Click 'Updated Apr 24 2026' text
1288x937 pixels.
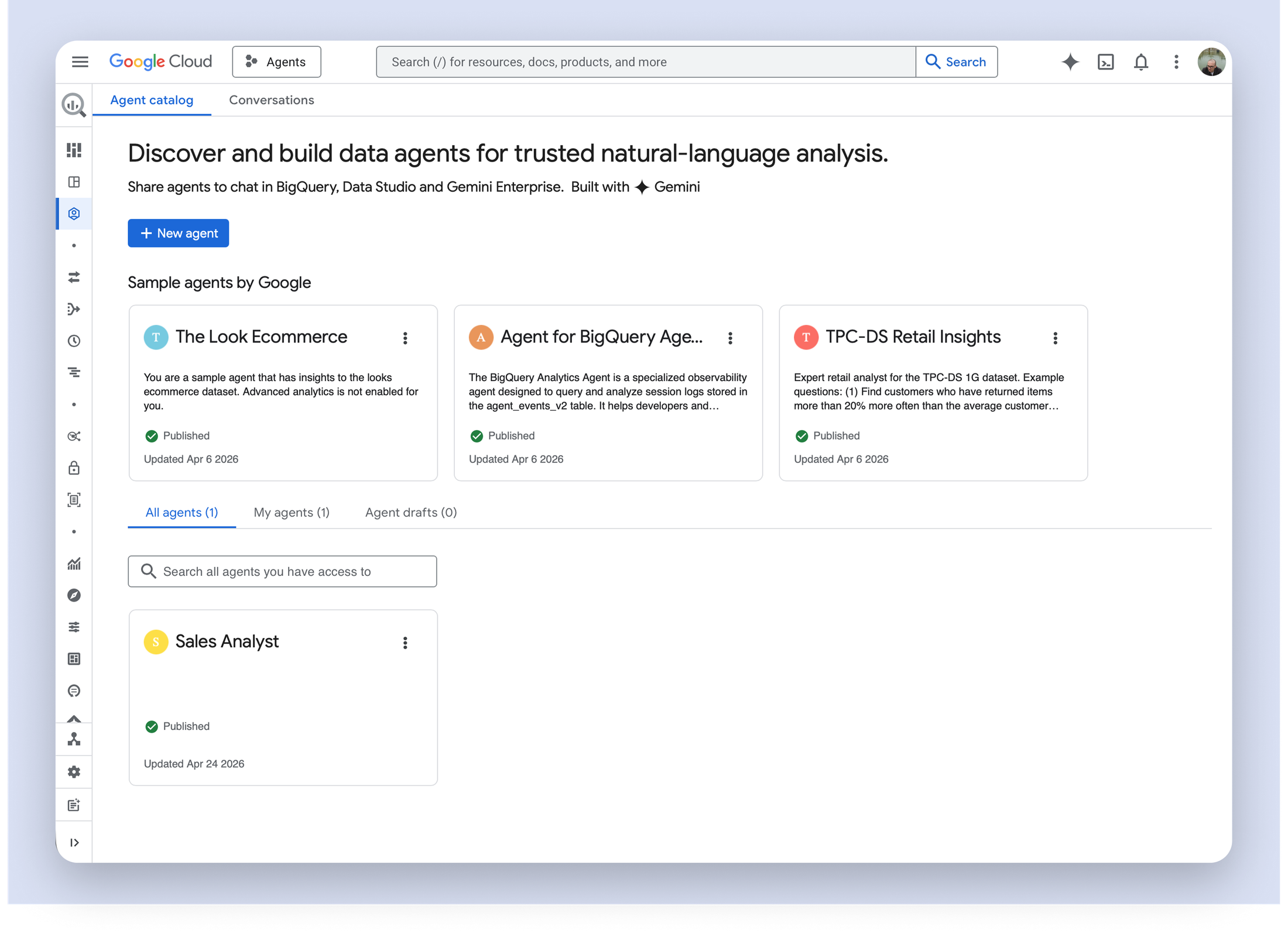click(194, 764)
